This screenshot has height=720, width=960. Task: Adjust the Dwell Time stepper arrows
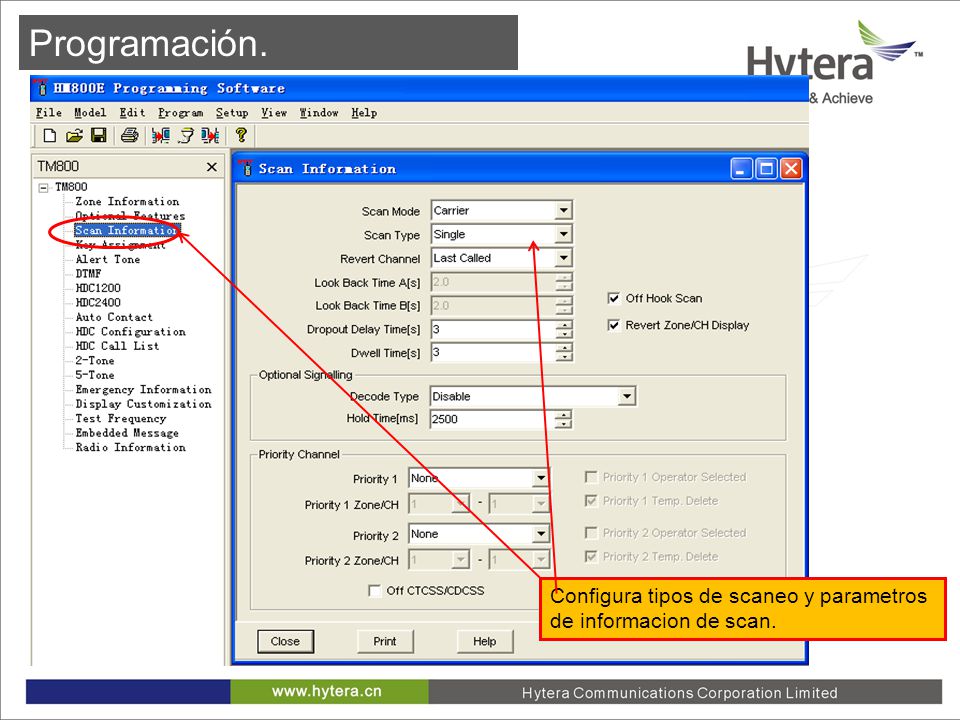564,352
